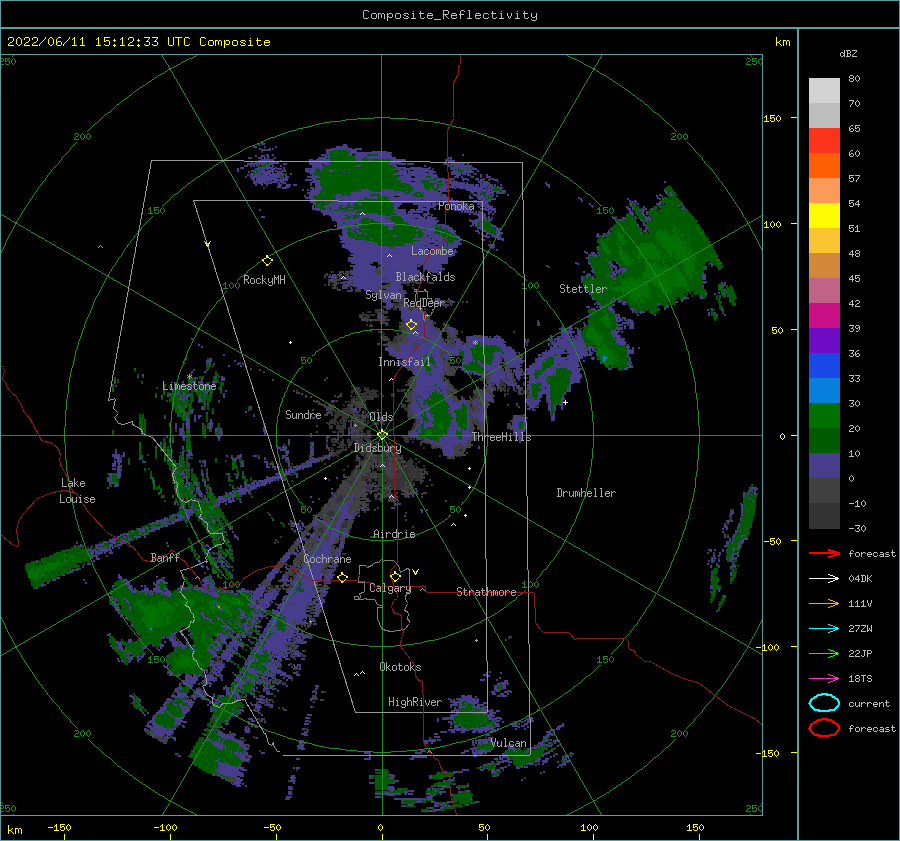Click the yellow diamond marker above RockyMH
This screenshot has height=841, width=900.
pos(267,261)
